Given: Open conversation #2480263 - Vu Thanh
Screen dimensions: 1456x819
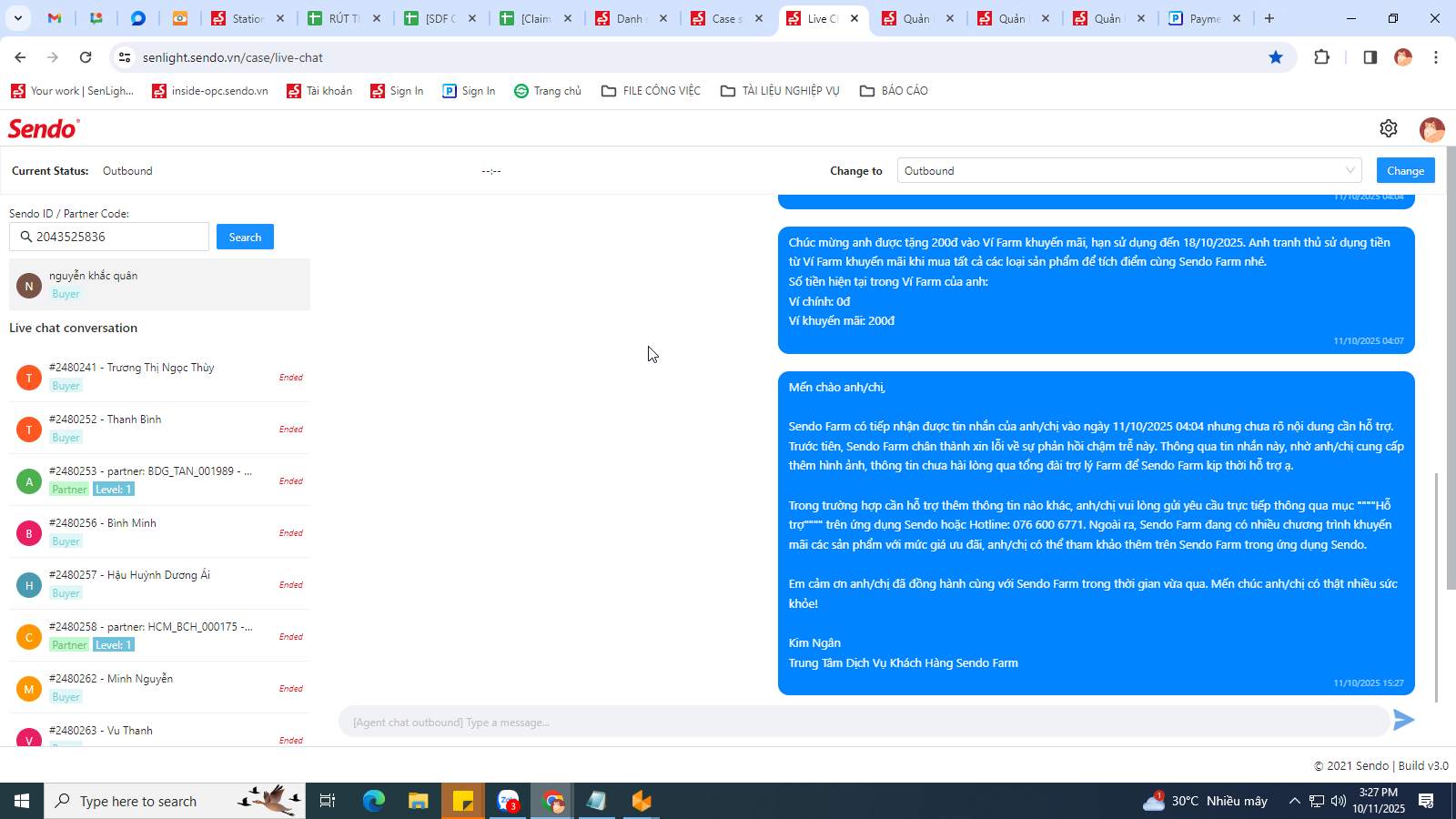Looking at the screenshot, I should pyautogui.click(x=159, y=731).
